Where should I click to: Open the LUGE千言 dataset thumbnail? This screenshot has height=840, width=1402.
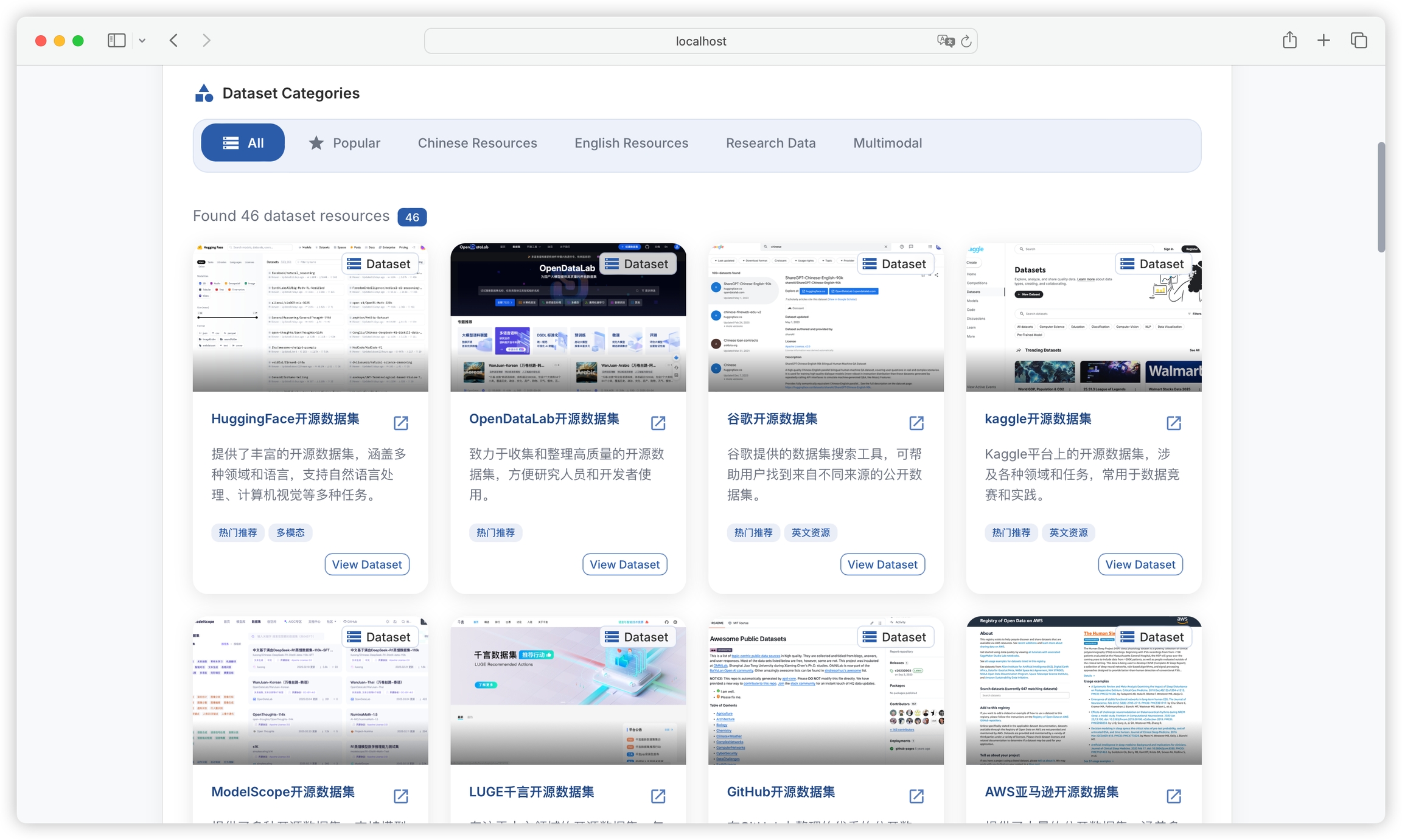pos(568,690)
